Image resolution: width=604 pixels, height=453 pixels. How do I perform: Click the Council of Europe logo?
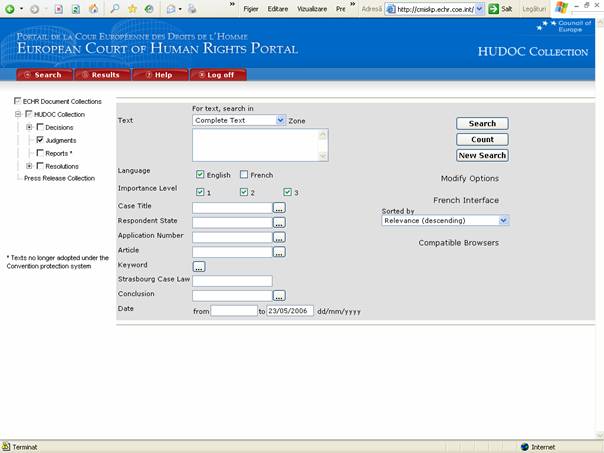564,26
